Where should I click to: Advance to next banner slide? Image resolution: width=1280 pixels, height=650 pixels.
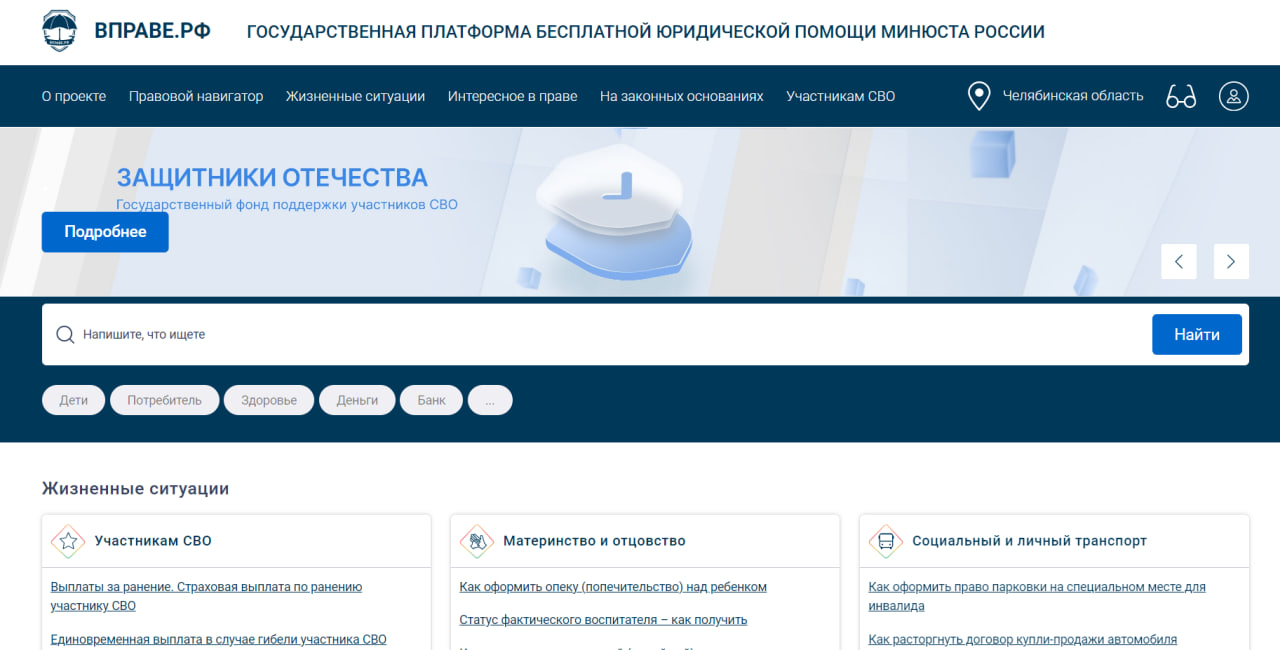click(x=1231, y=261)
